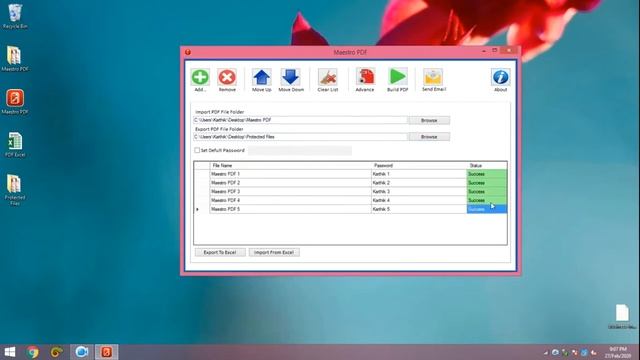Click the Export PDF File Folder path field
This screenshot has width=640, height=360.
pyautogui.click(x=300, y=137)
